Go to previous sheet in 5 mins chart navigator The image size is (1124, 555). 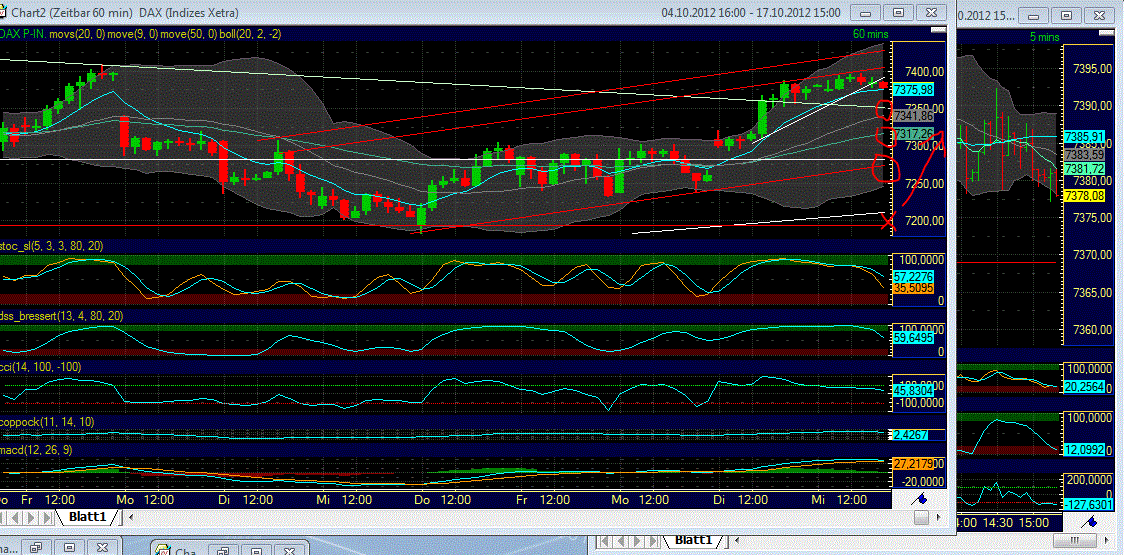coord(621,540)
